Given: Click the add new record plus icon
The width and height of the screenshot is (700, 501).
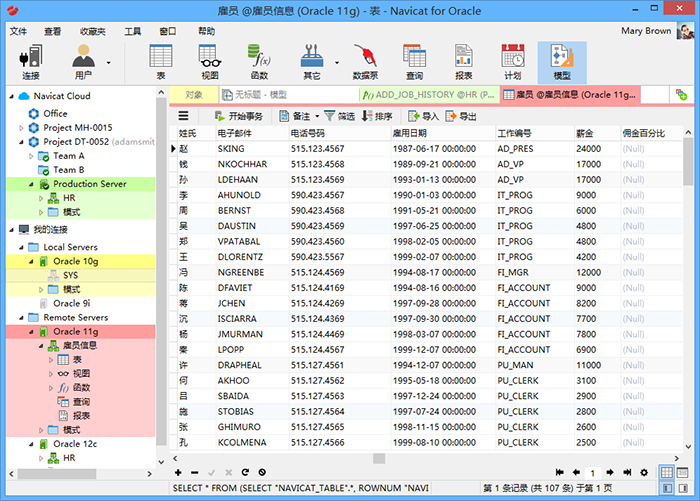Looking at the screenshot, I should coord(178,472).
